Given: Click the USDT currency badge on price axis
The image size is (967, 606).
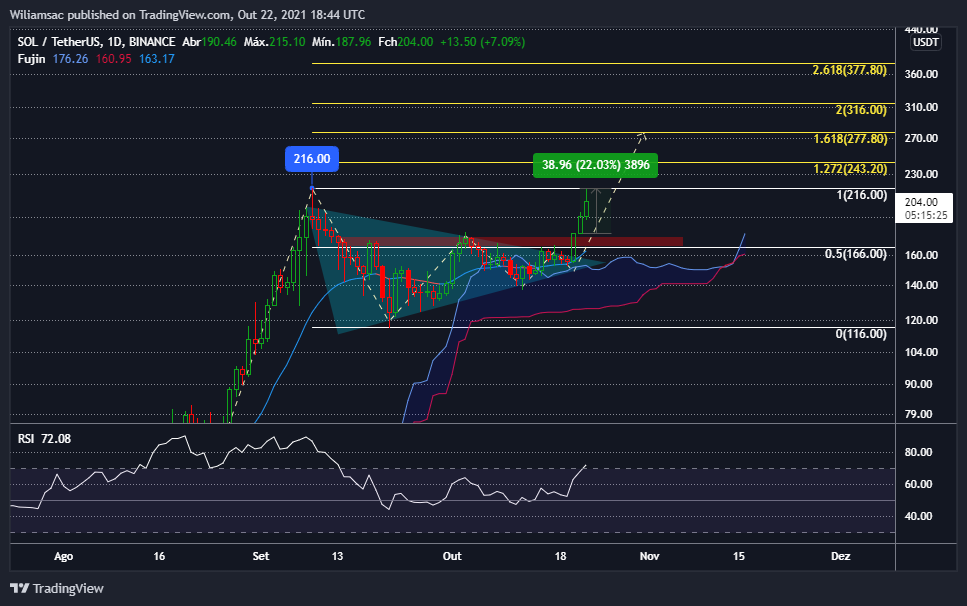Looking at the screenshot, I should (x=926, y=43).
